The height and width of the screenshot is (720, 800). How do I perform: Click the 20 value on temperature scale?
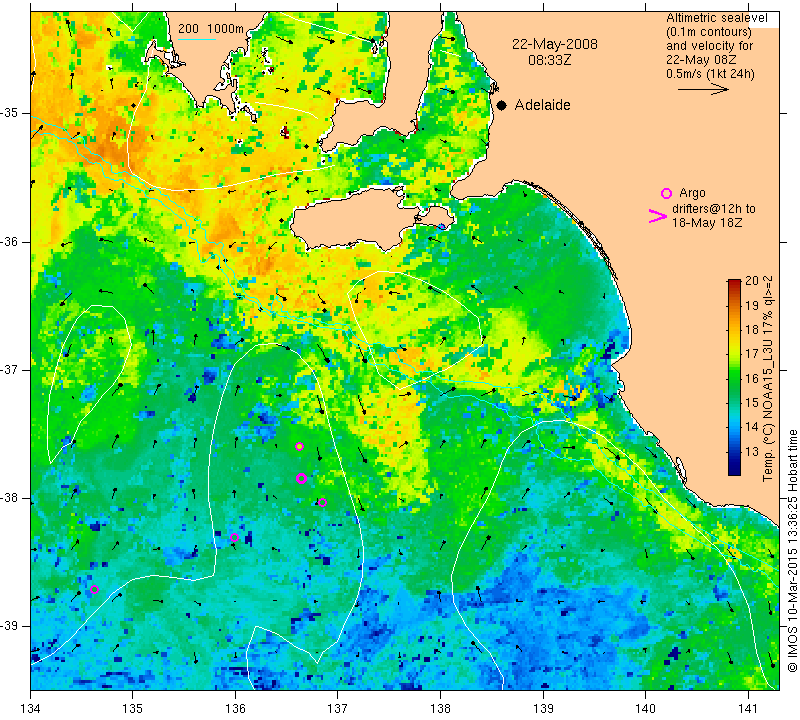click(752, 281)
